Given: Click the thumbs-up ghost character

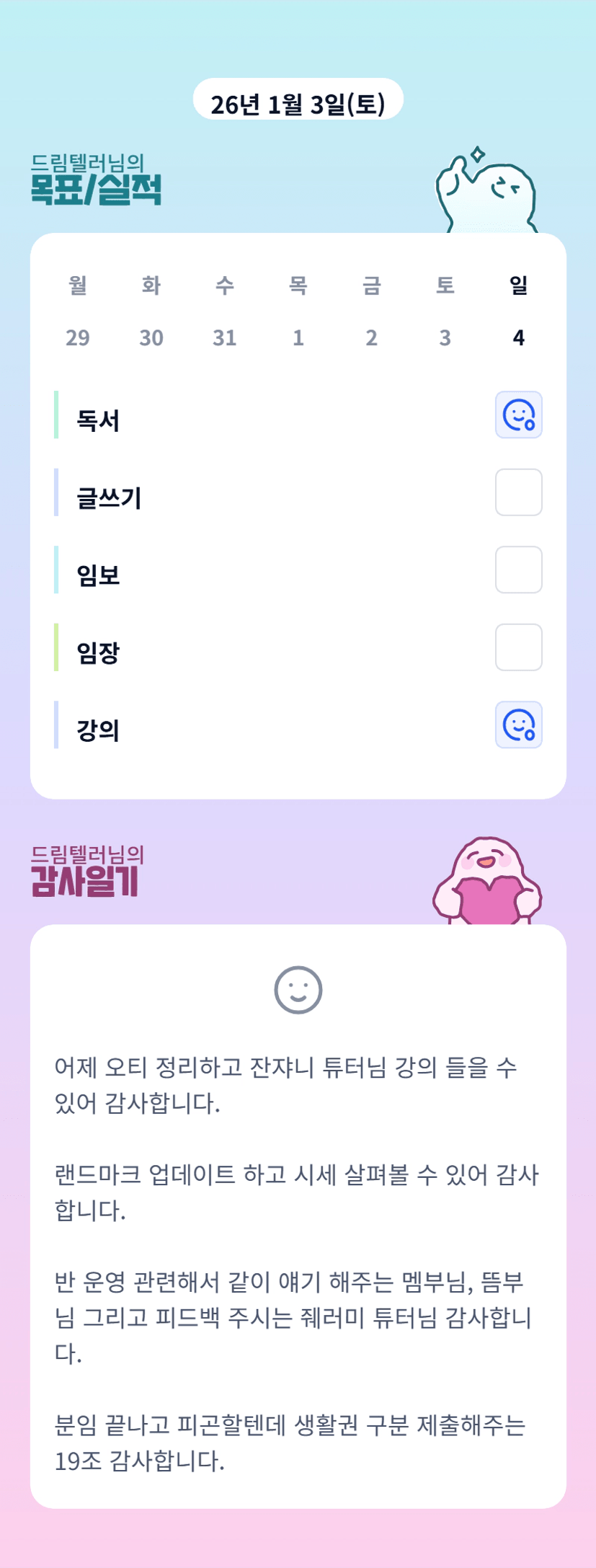Looking at the screenshot, I should pos(486,193).
